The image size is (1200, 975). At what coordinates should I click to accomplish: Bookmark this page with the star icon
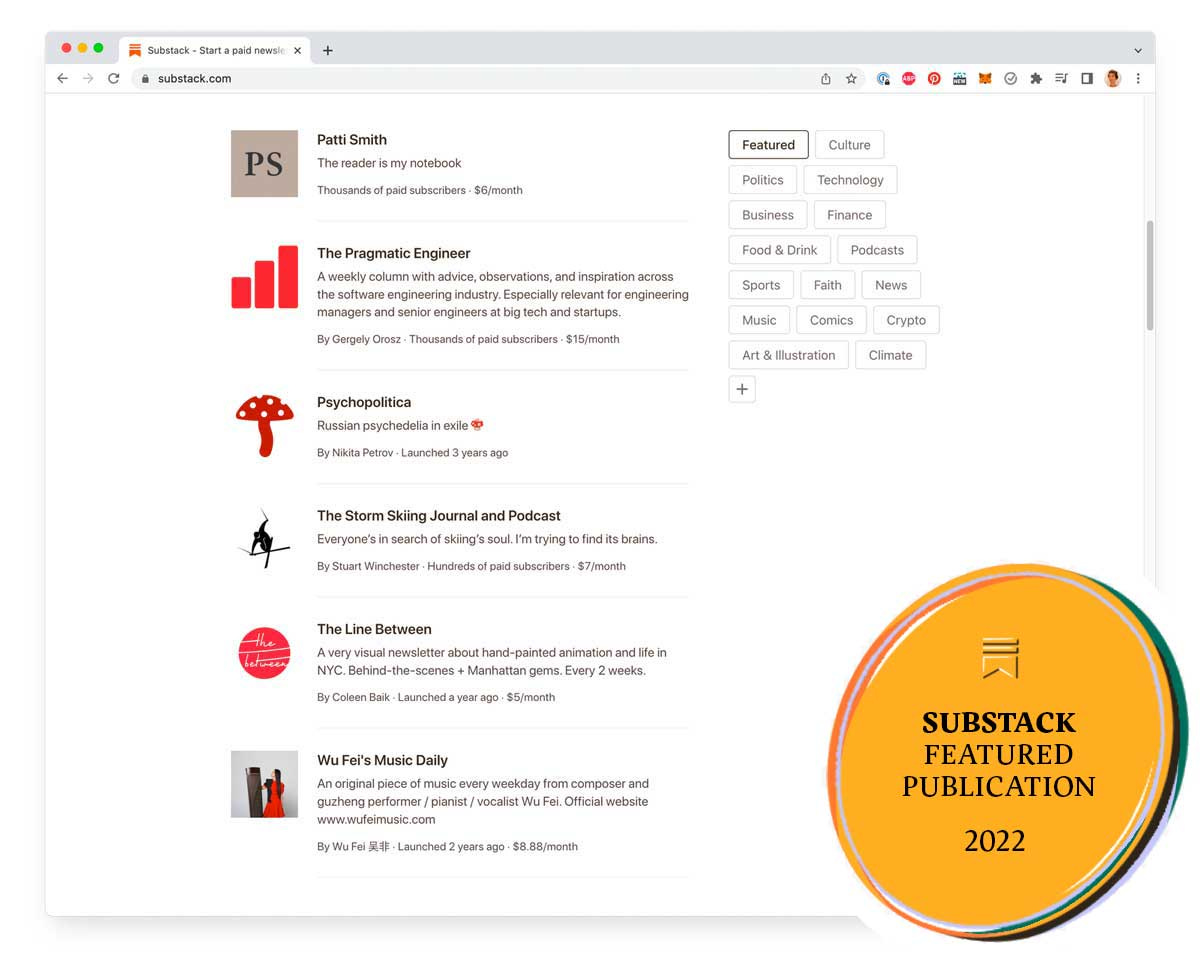(851, 78)
